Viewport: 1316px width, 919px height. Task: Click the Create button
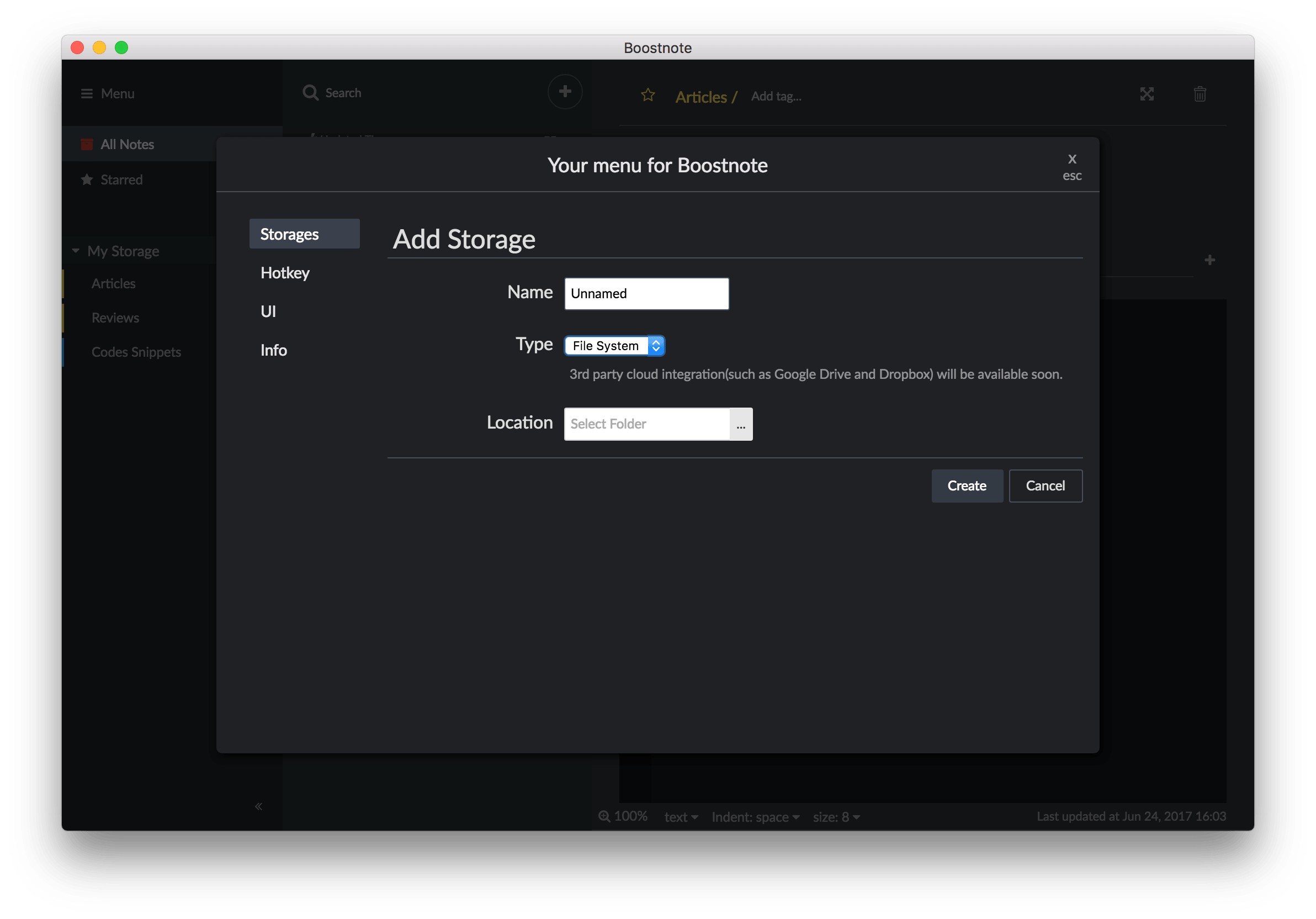(967, 486)
